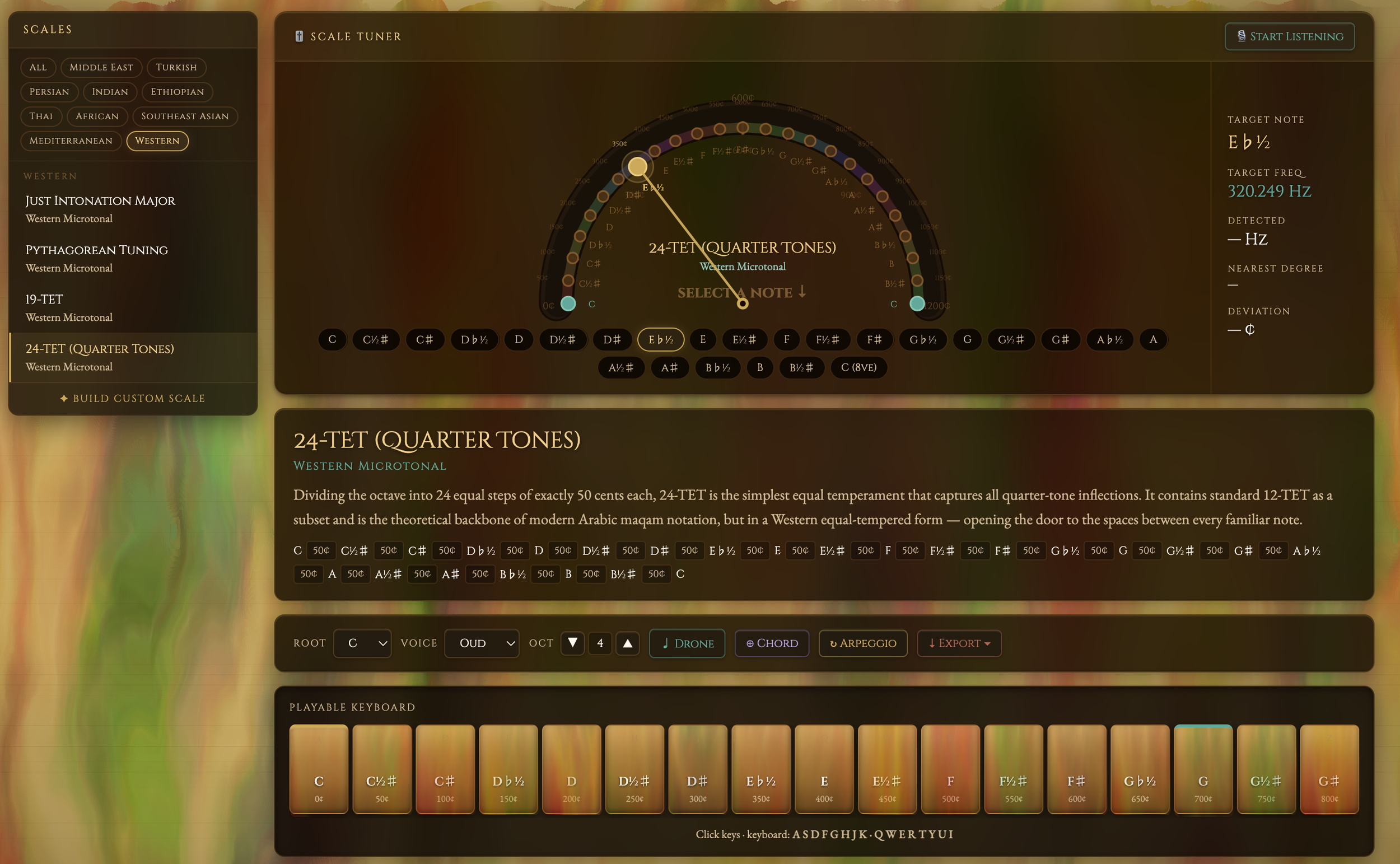Open the Export options menu
1400x864 pixels.
pos(958,643)
